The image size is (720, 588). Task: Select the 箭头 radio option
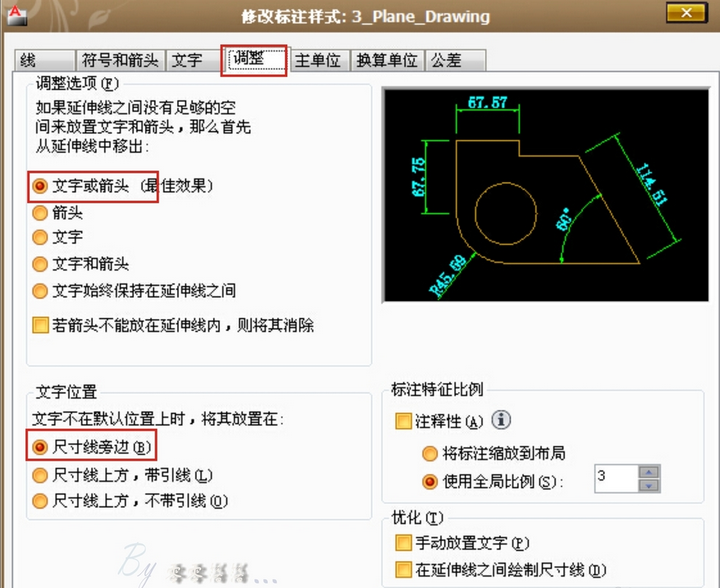(x=40, y=212)
